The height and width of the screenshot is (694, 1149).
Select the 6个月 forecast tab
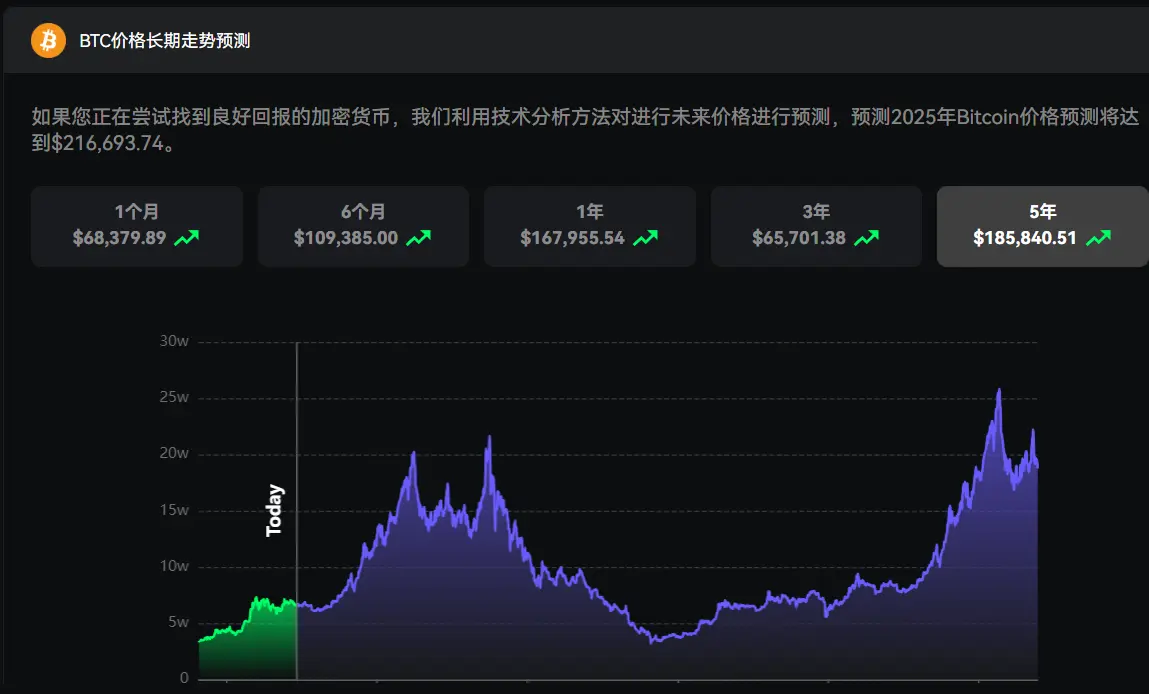pos(363,226)
